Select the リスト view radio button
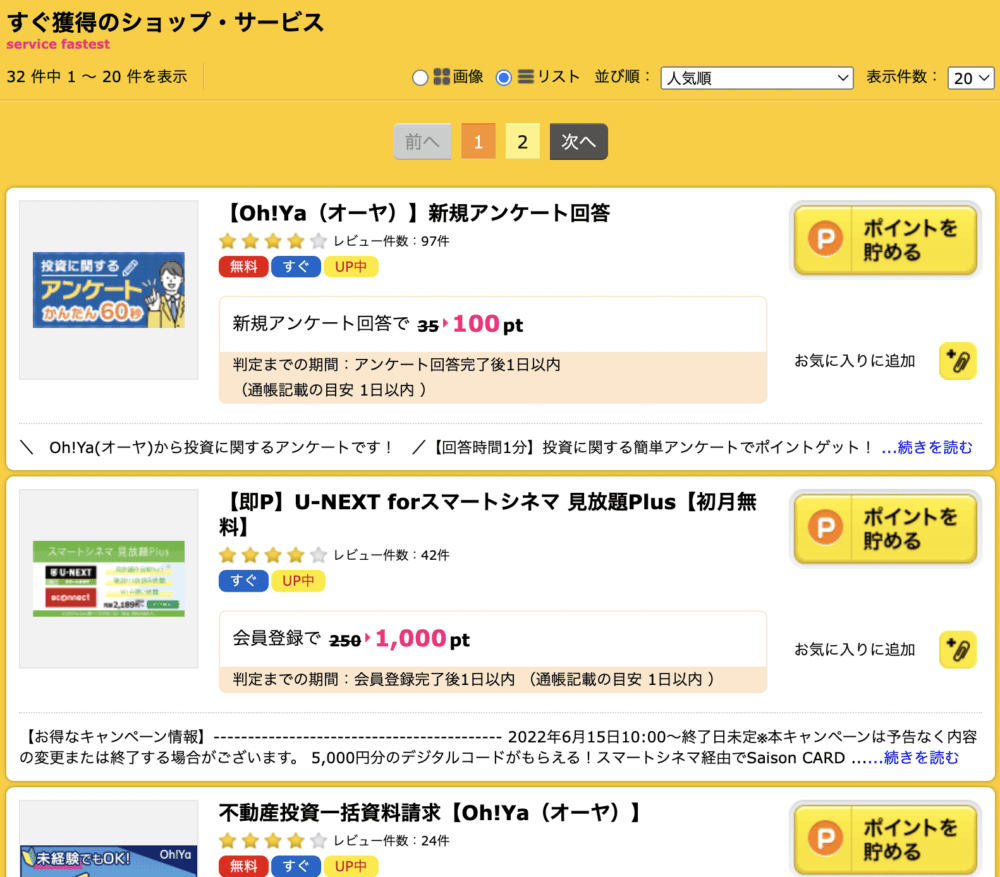Image resolution: width=1000 pixels, height=877 pixels. point(504,78)
